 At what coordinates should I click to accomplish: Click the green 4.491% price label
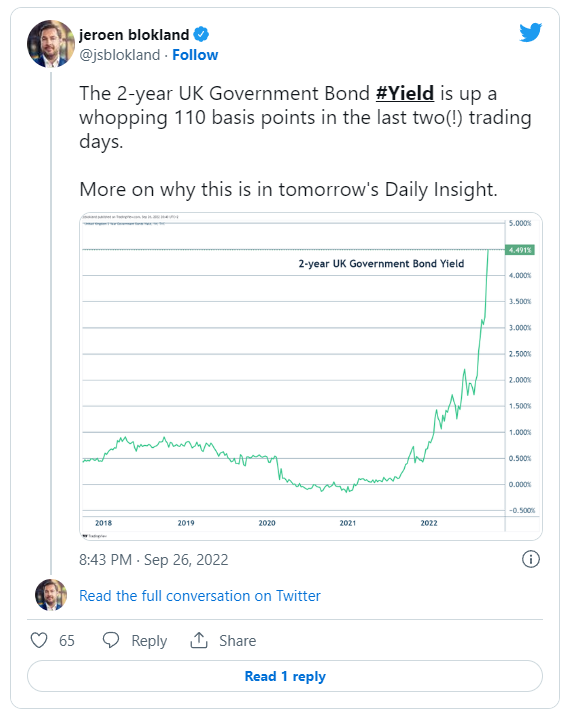pos(520,250)
